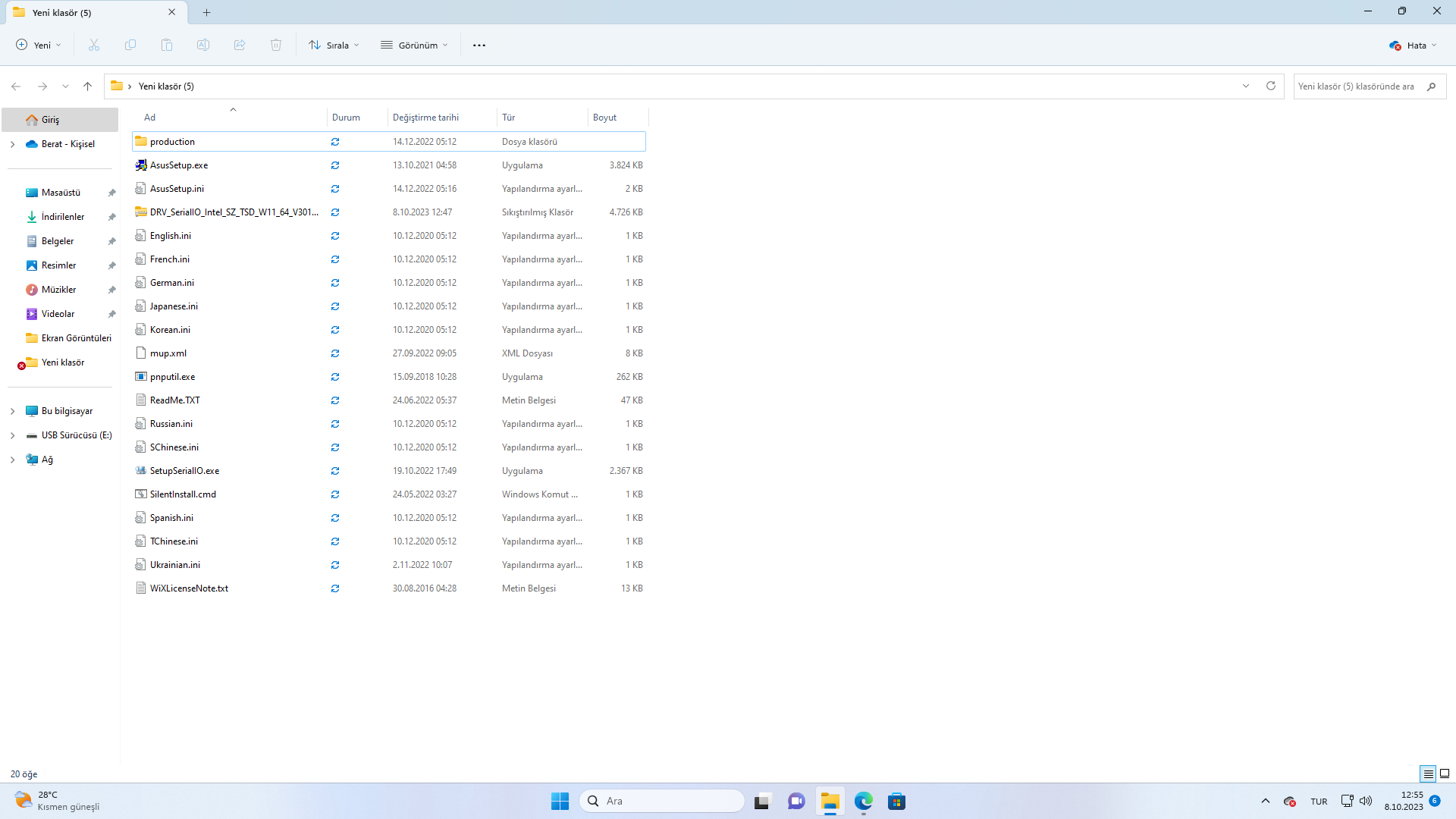Sort by Ad column header
The image size is (1456, 819).
[x=228, y=118]
